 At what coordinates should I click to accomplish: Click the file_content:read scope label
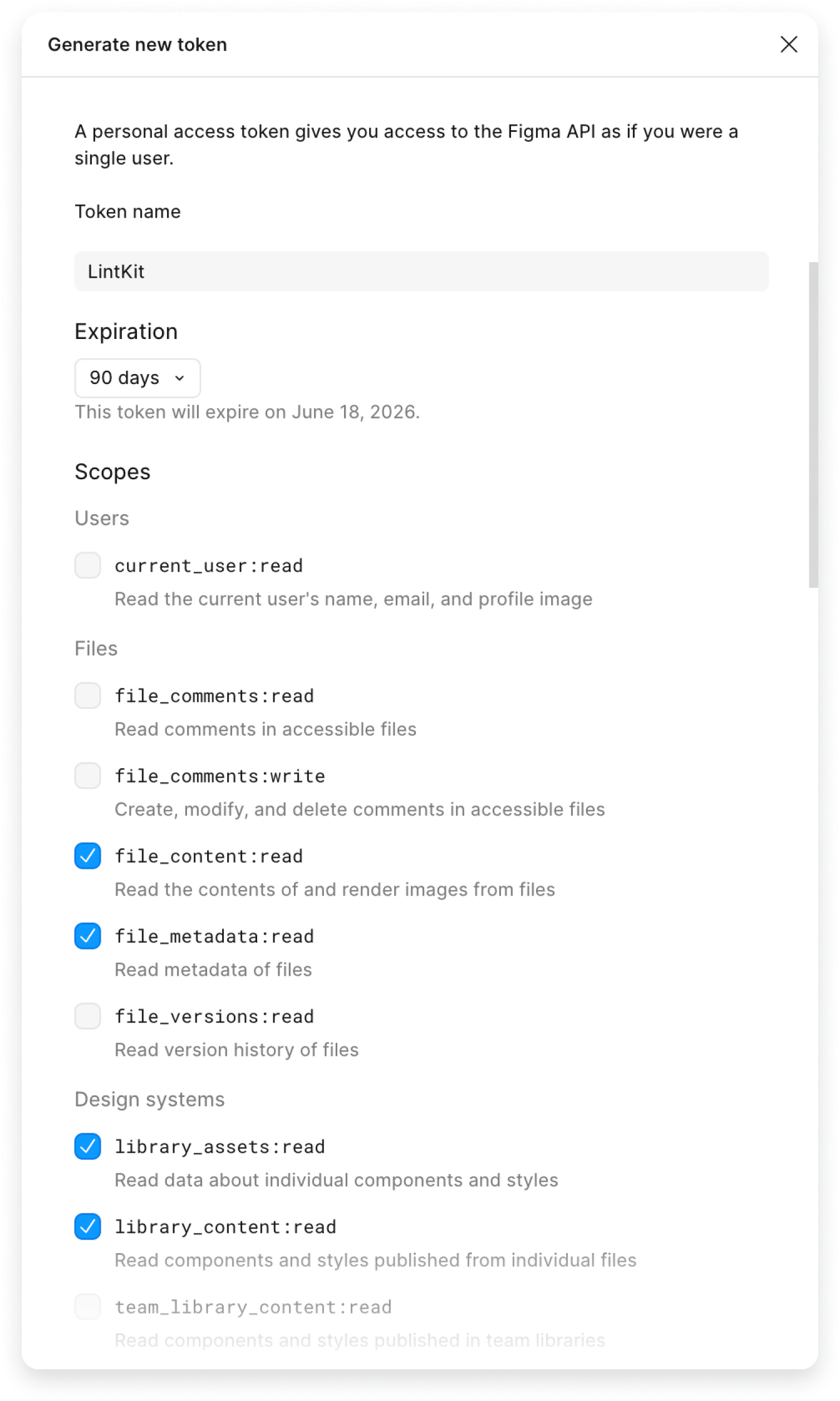[x=209, y=856]
